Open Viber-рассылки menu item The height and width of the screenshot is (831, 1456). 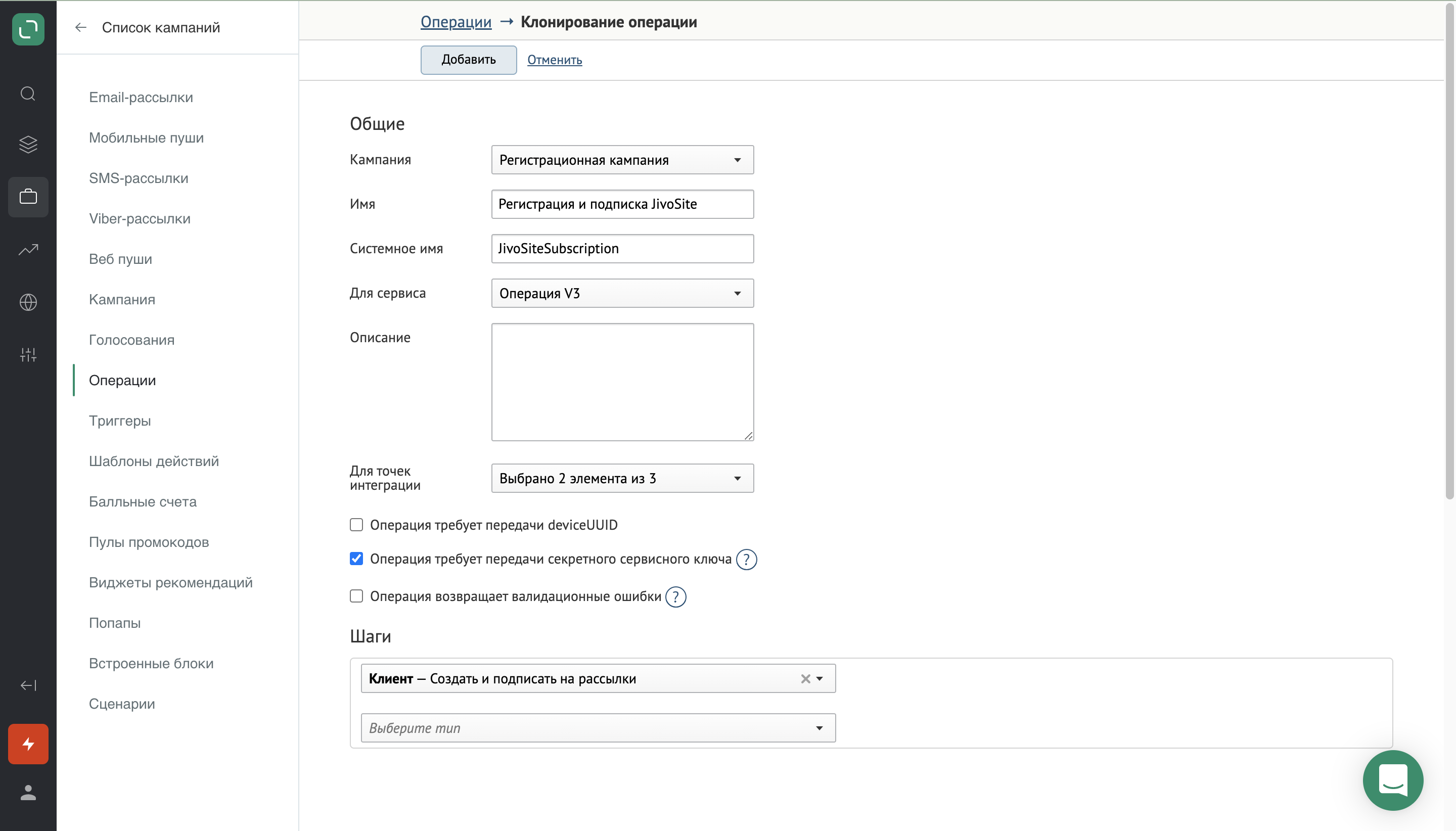140,218
